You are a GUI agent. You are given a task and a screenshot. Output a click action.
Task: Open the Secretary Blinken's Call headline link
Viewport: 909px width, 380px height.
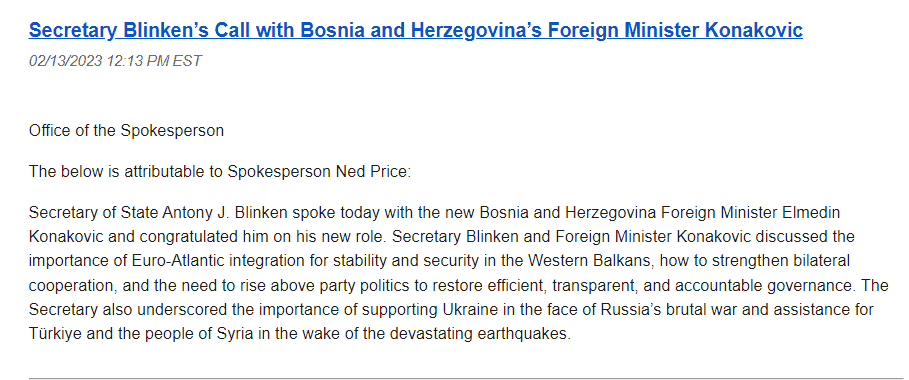[416, 30]
